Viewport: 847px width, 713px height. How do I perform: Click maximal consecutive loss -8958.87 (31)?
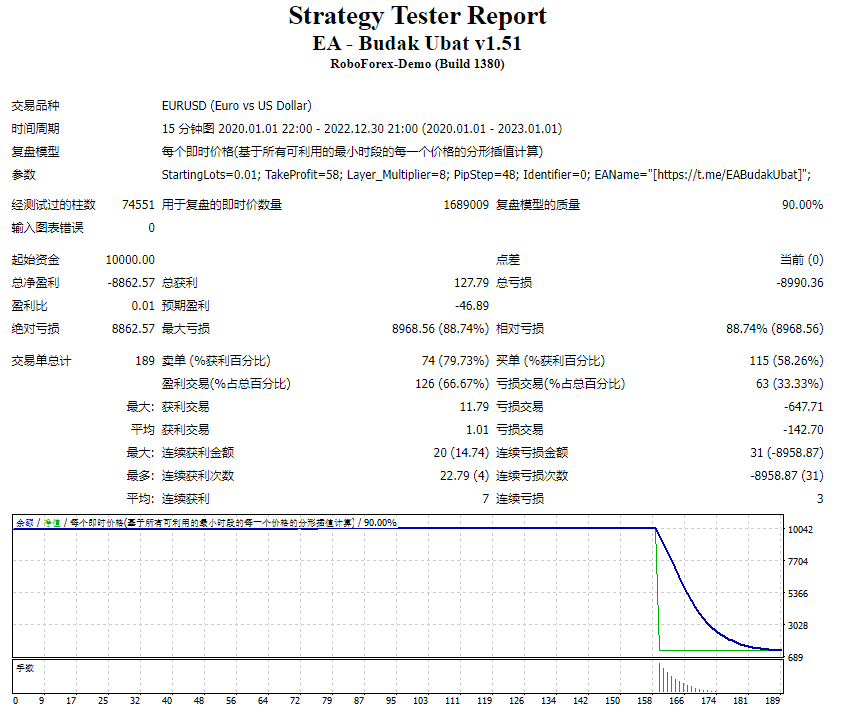(x=786, y=476)
